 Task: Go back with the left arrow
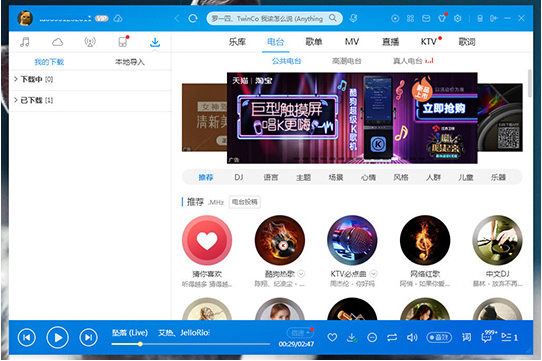pyautogui.click(x=177, y=18)
